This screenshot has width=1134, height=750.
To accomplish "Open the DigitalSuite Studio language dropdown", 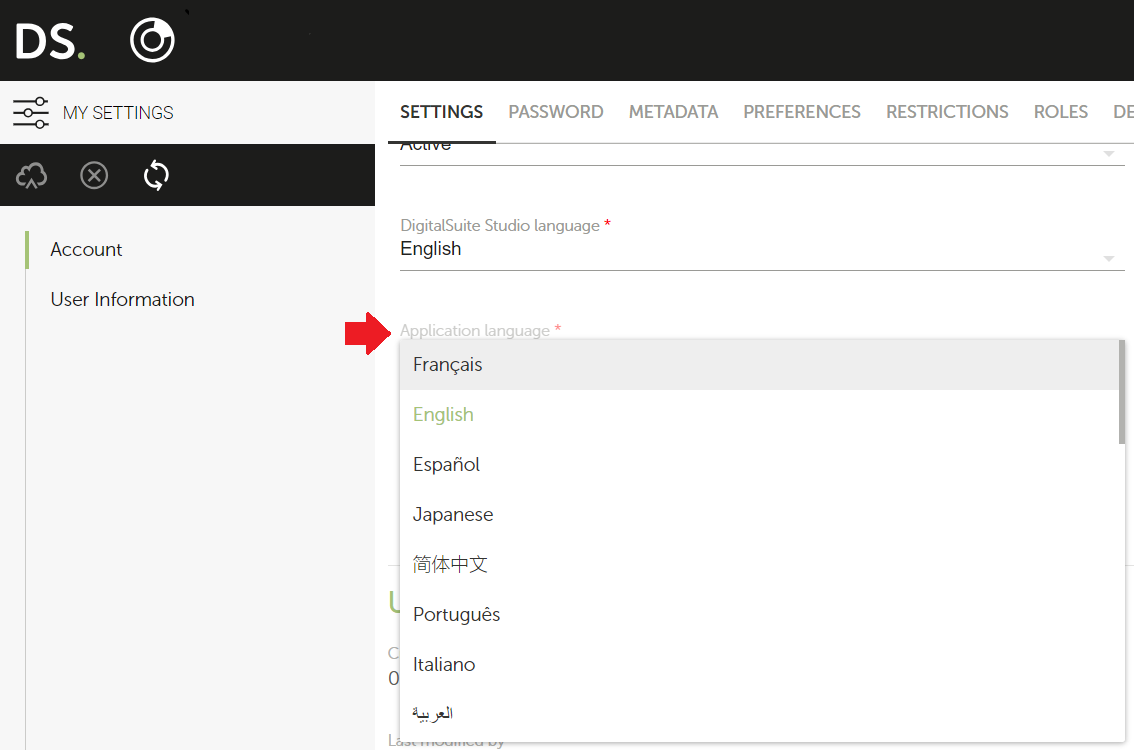I will (x=1108, y=257).
